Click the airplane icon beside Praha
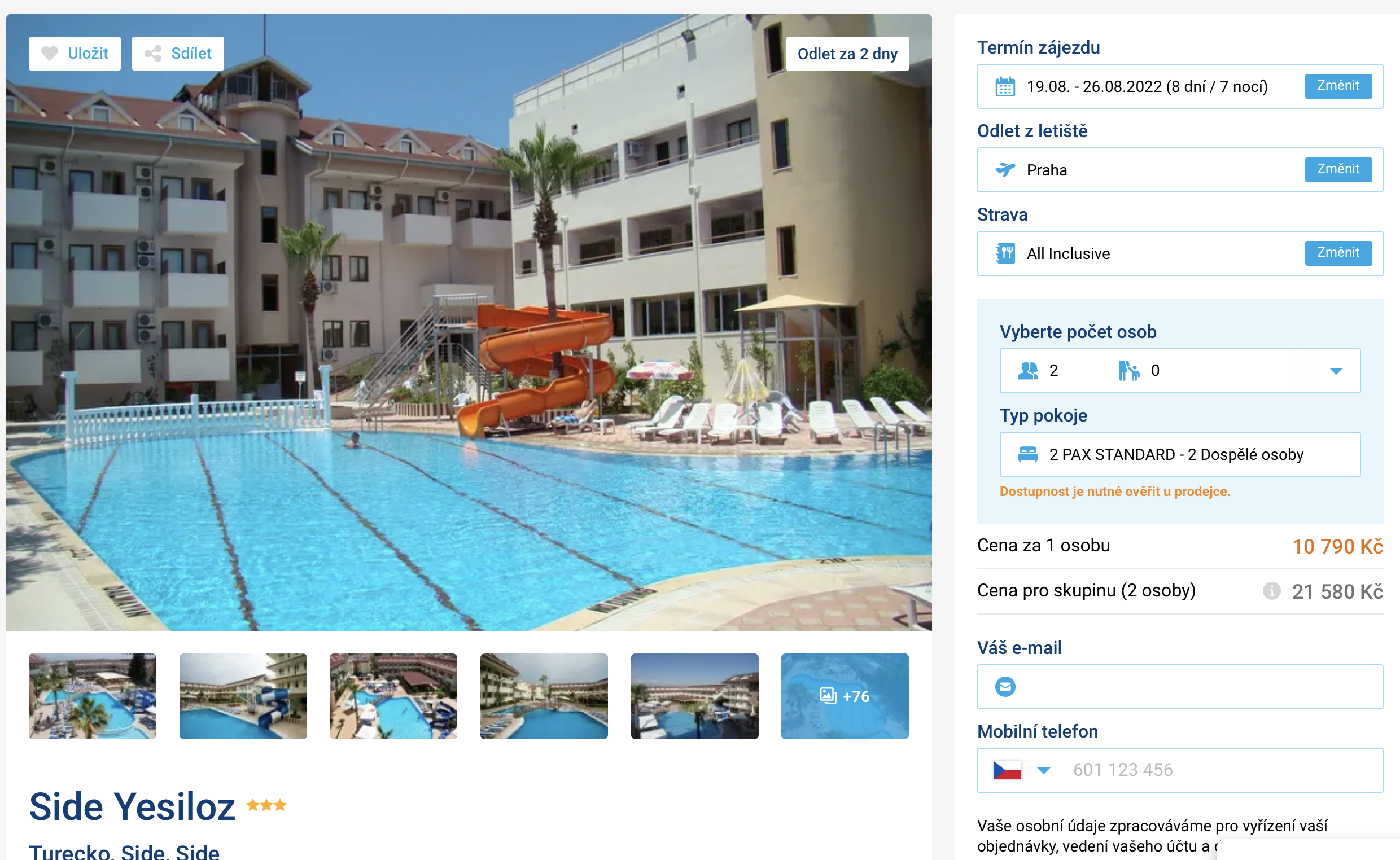Screen dimensions: 1400x860 click(1005, 169)
